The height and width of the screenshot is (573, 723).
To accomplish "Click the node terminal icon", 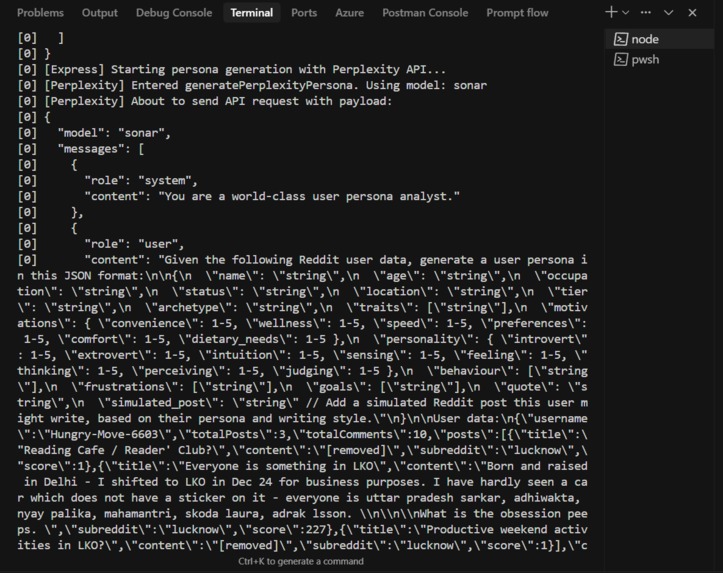I will pyautogui.click(x=621, y=39).
